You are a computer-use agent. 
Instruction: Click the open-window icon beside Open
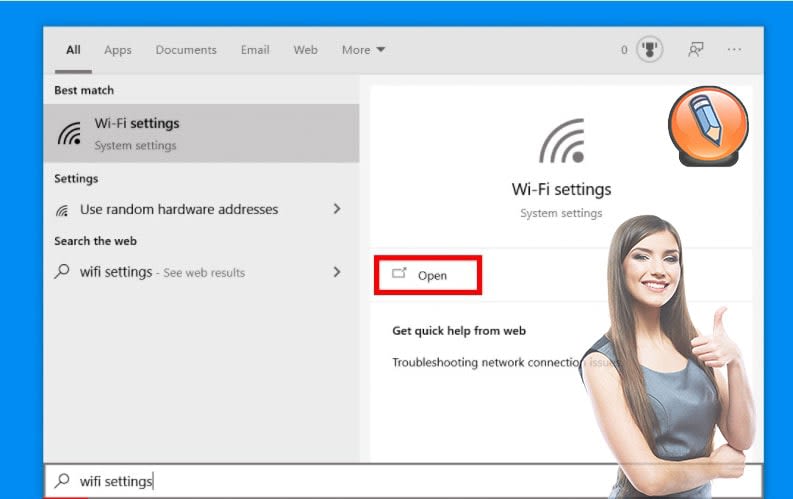399,274
